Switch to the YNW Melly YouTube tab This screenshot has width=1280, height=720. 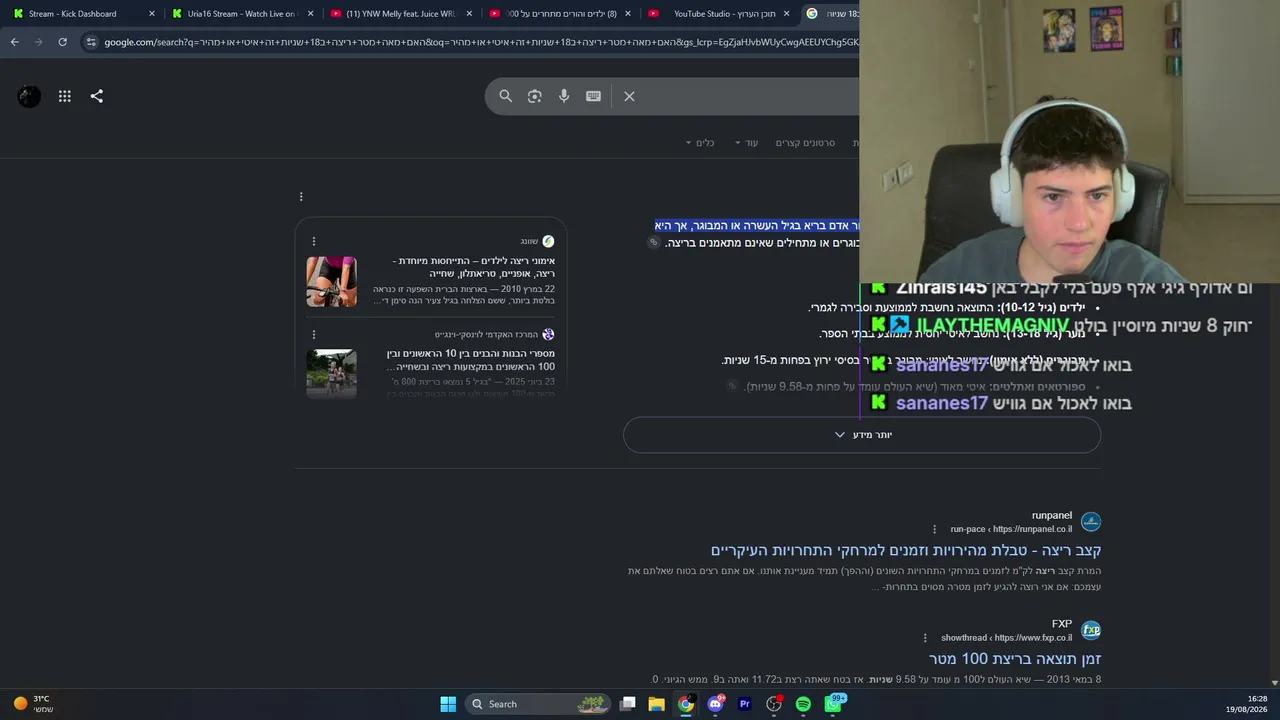pyautogui.click(x=399, y=14)
